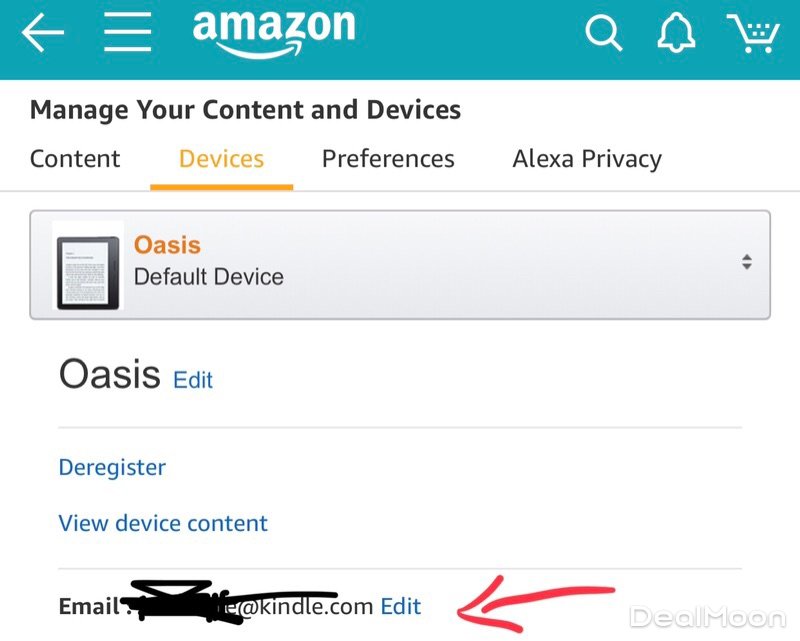Select the Devices tab

[x=221, y=159]
